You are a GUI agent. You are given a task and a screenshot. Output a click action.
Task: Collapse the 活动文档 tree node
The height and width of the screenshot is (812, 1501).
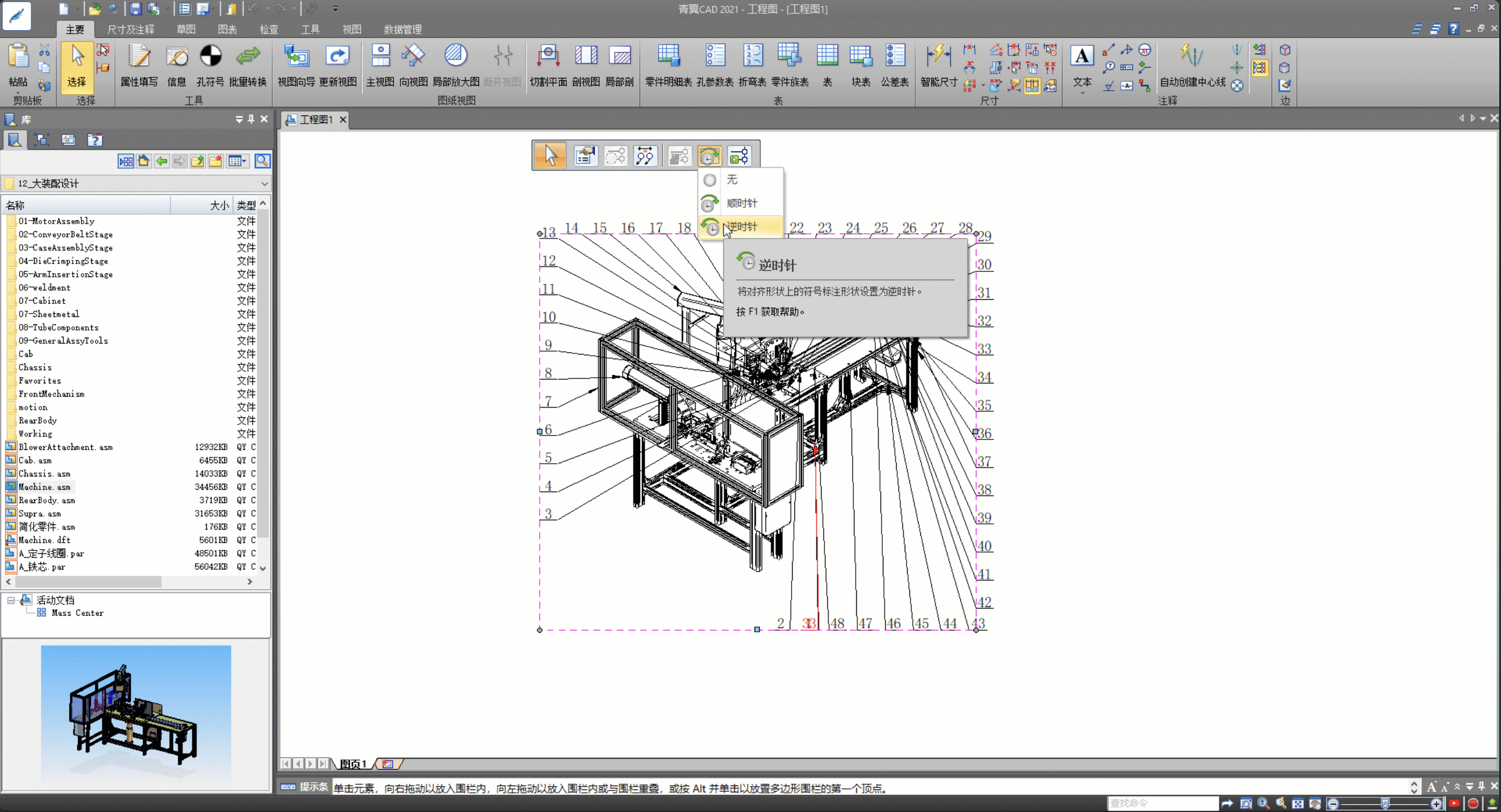pos(11,600)
